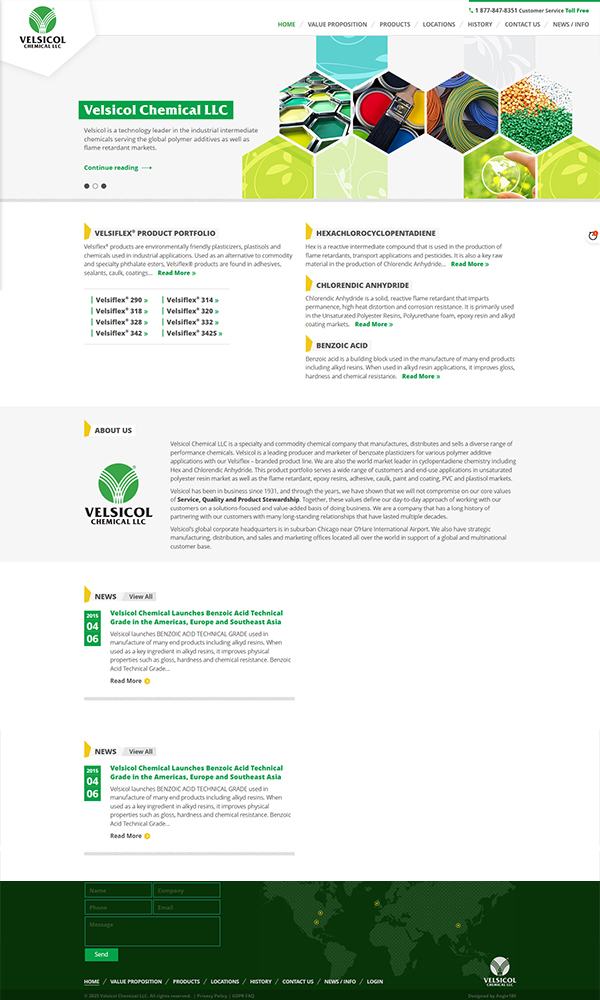Click the HEXACHLOROCYCLOPENTADIENE heading
This screenshot has width=600, height=1000.
click(x=376, y=233)
